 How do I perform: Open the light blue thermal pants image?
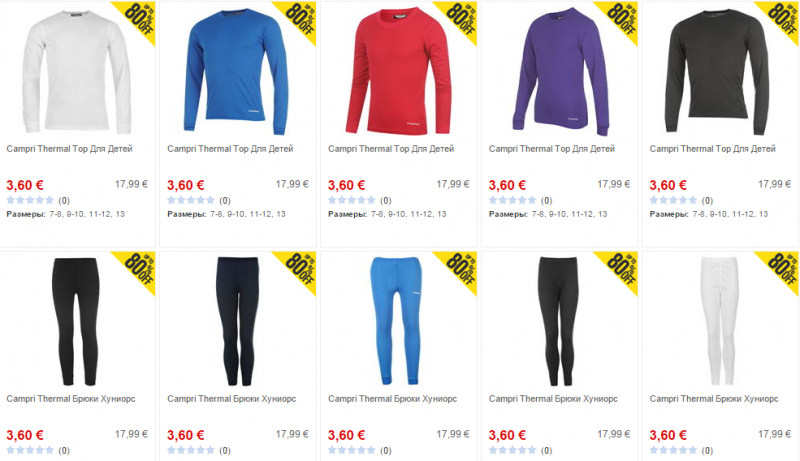point(396,321)
